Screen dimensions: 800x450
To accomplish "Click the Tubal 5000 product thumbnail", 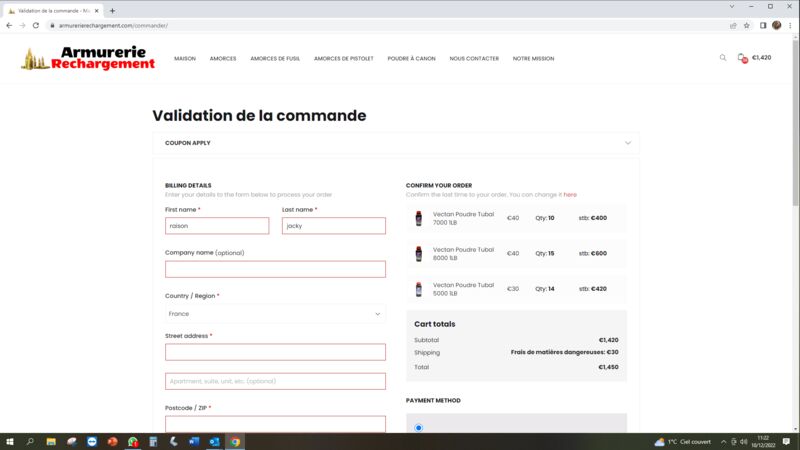I will click(419, 289).
